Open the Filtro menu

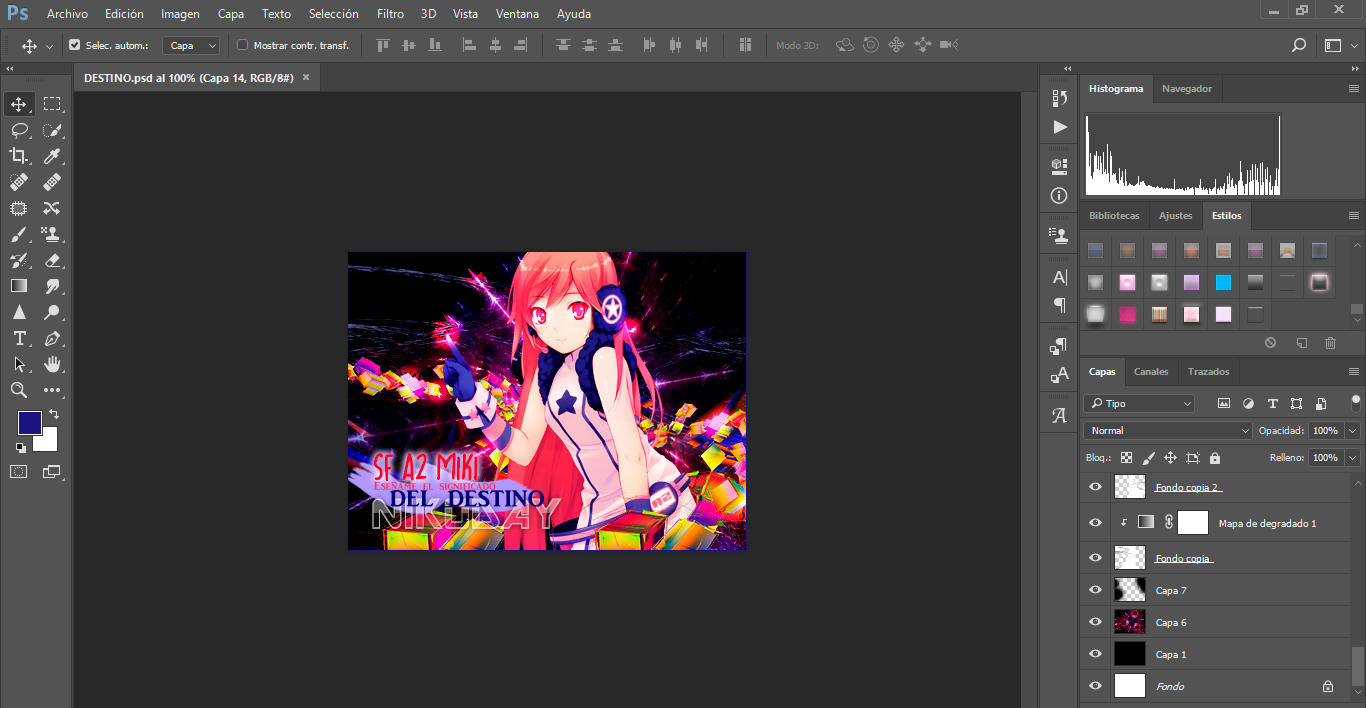point(391,14)
